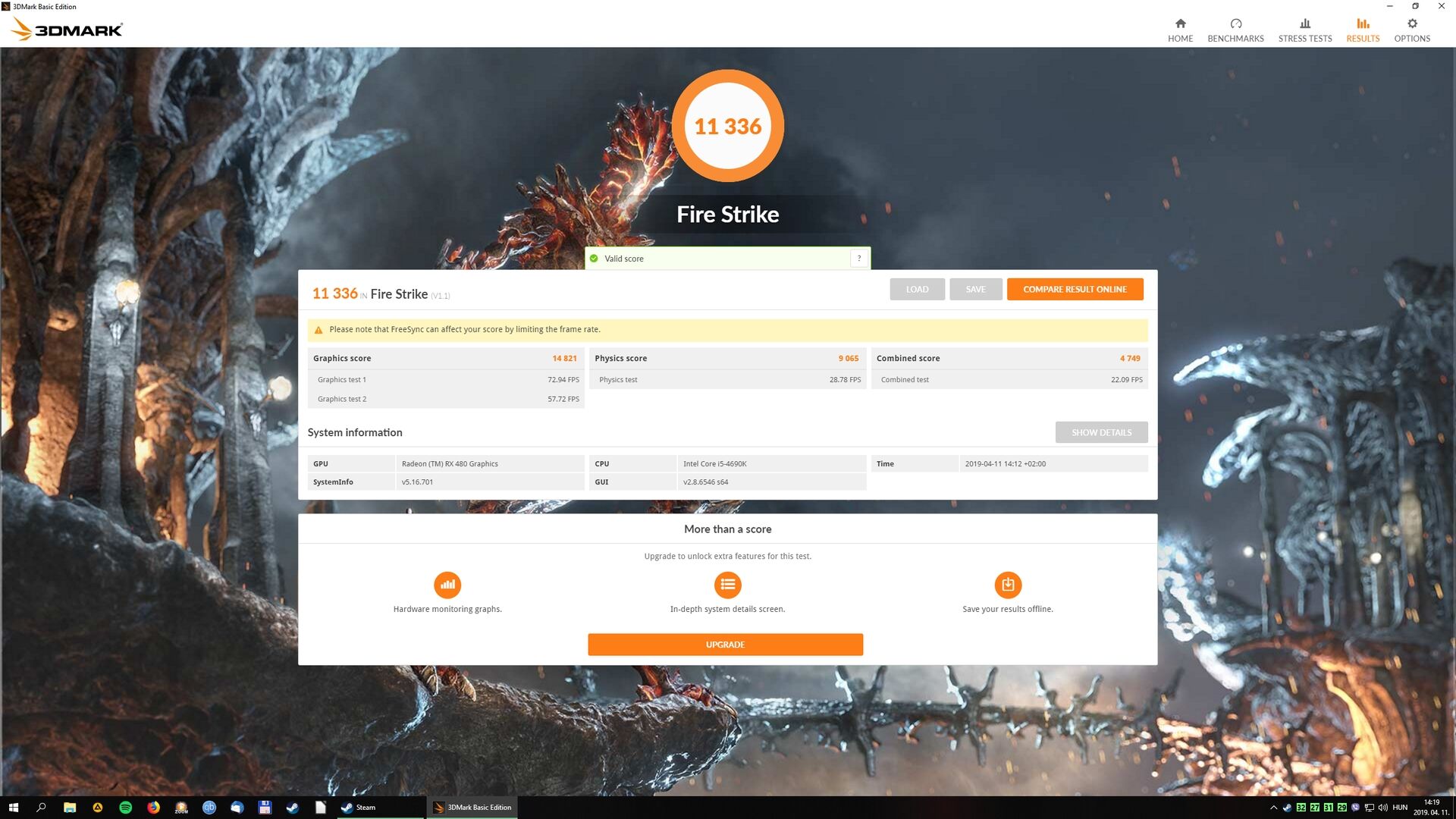Click Graphics test 2 row

(447, 399)
